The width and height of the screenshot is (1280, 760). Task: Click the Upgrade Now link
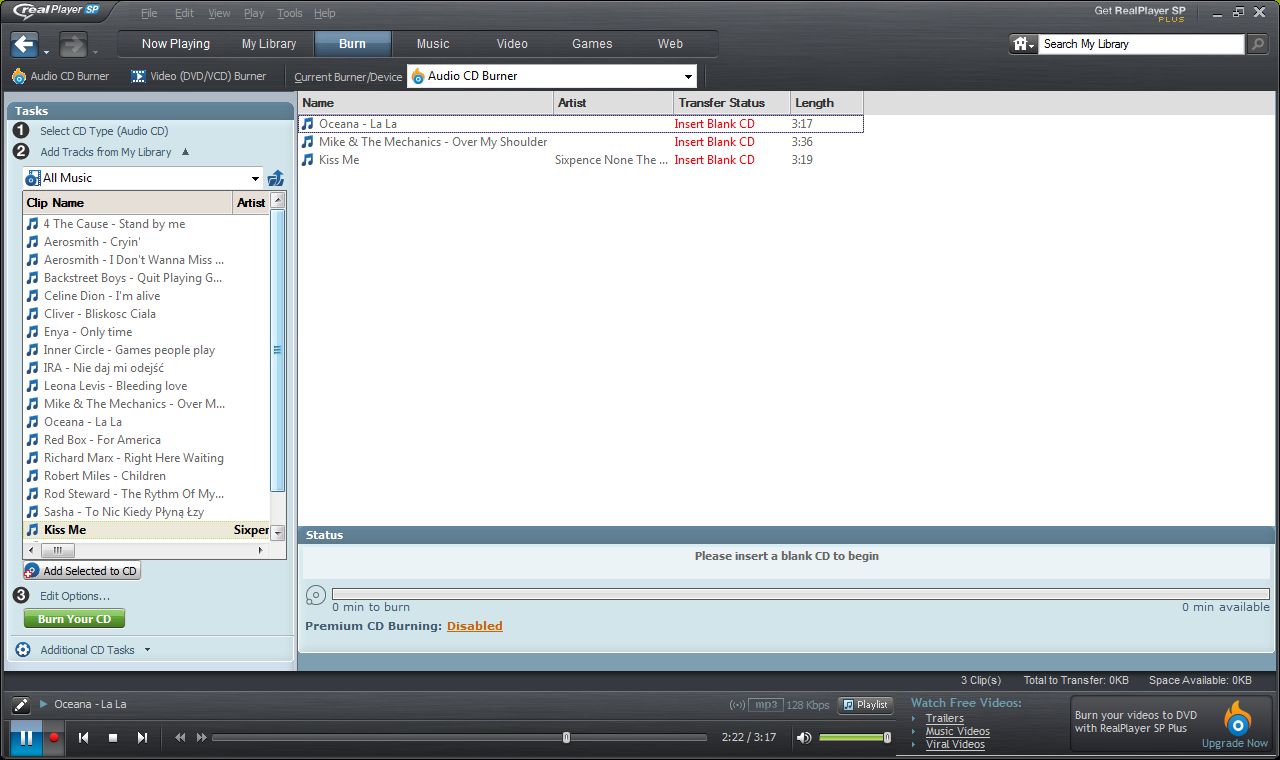coord(1235,743)
